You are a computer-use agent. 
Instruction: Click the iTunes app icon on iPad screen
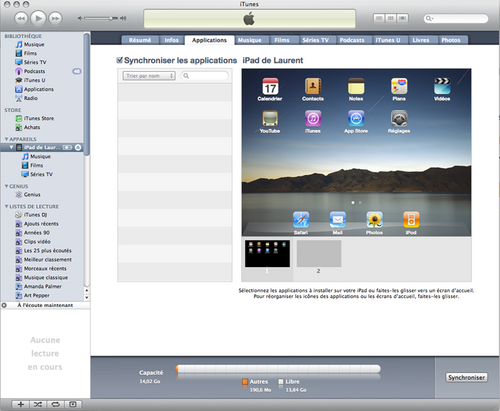[313, 118]
